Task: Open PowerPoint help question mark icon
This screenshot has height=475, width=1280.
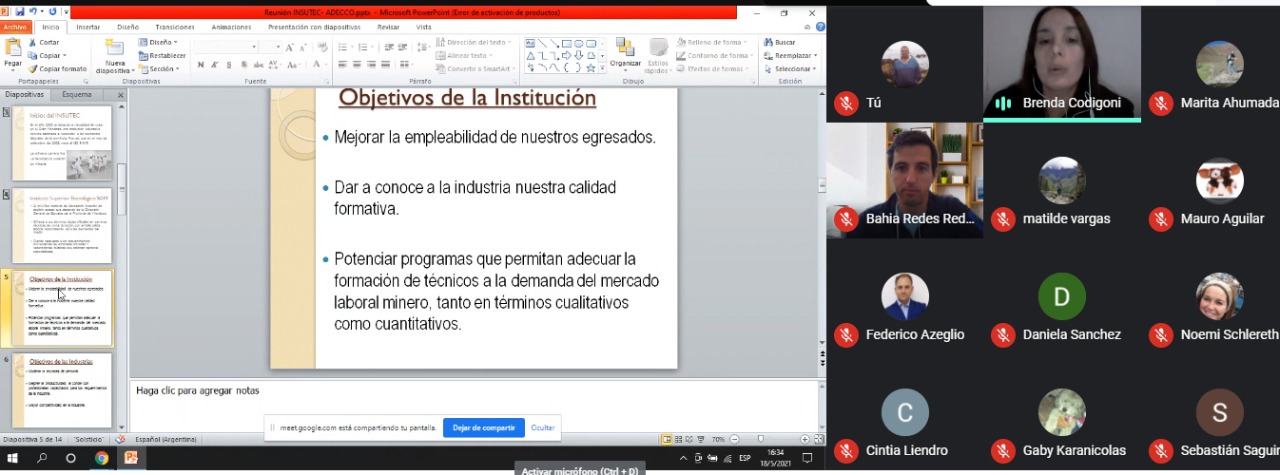Action: [x=818, y=28]
